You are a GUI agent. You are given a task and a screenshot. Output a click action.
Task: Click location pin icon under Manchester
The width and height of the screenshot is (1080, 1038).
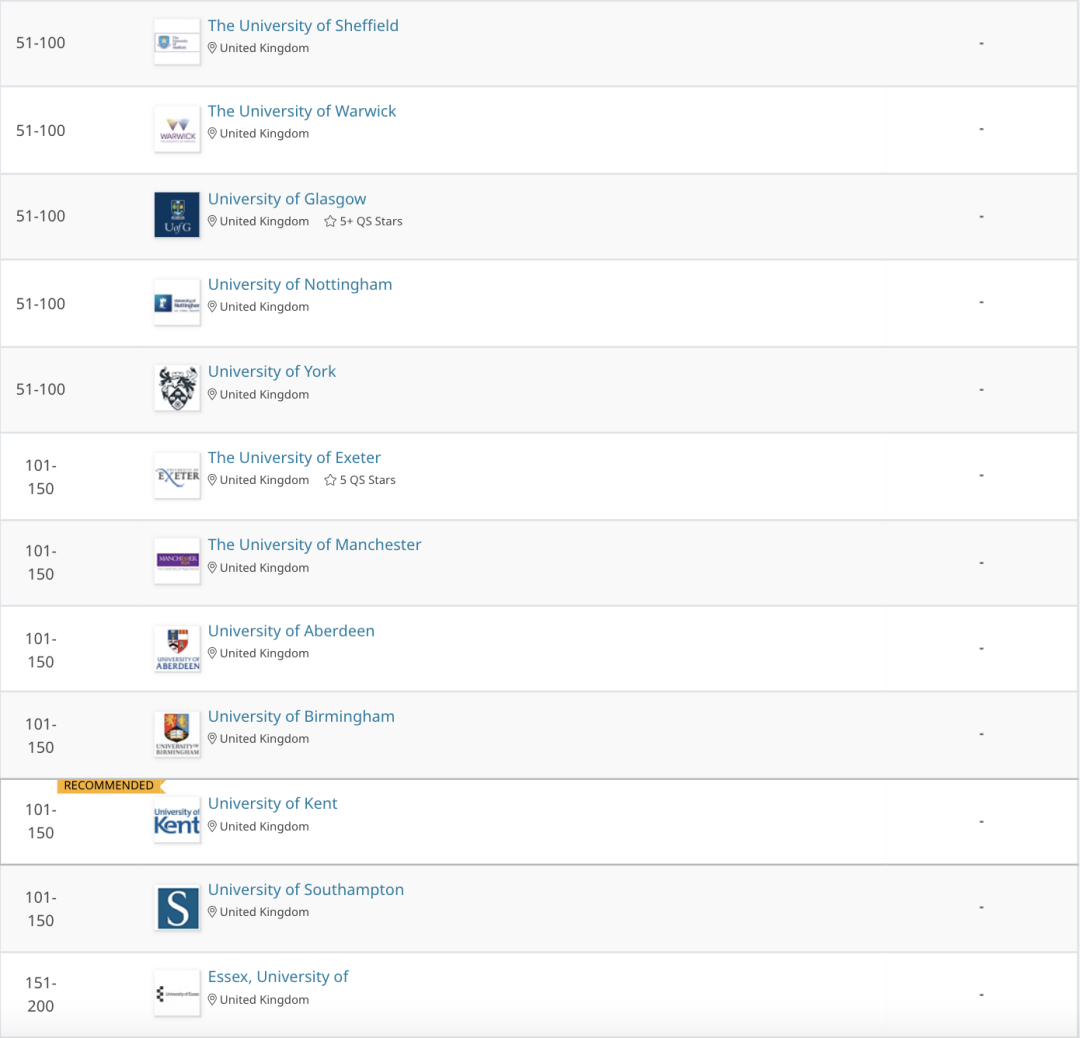(212, 568)
